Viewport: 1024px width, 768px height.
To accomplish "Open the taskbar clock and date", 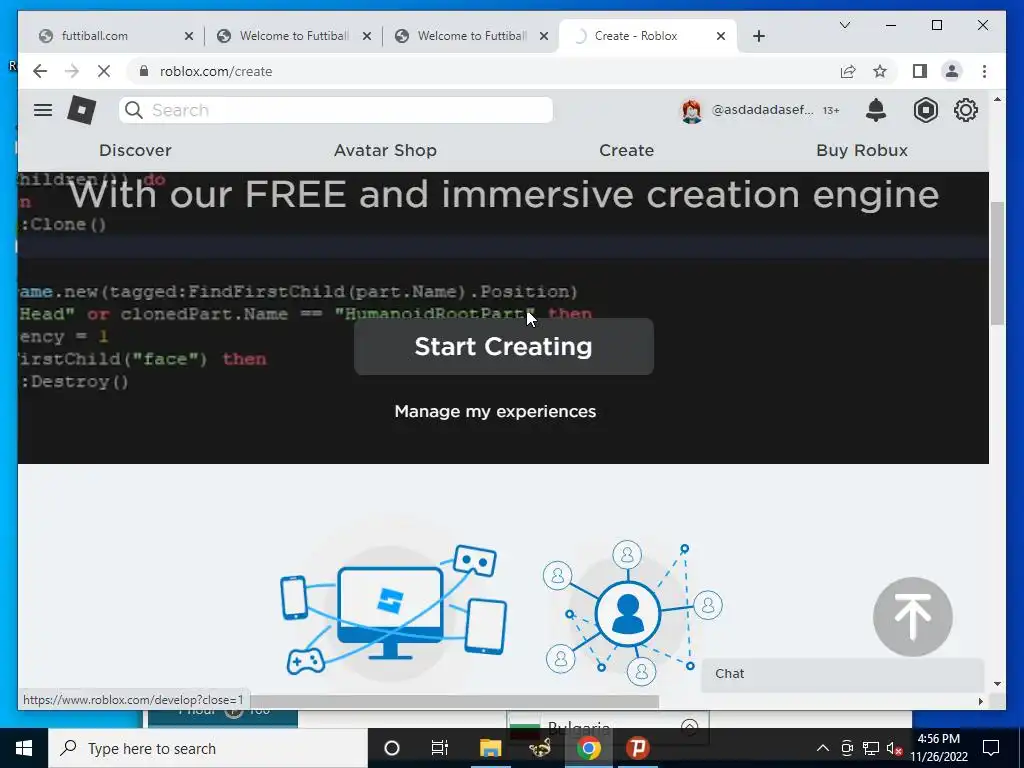I will tap(938, 748).
